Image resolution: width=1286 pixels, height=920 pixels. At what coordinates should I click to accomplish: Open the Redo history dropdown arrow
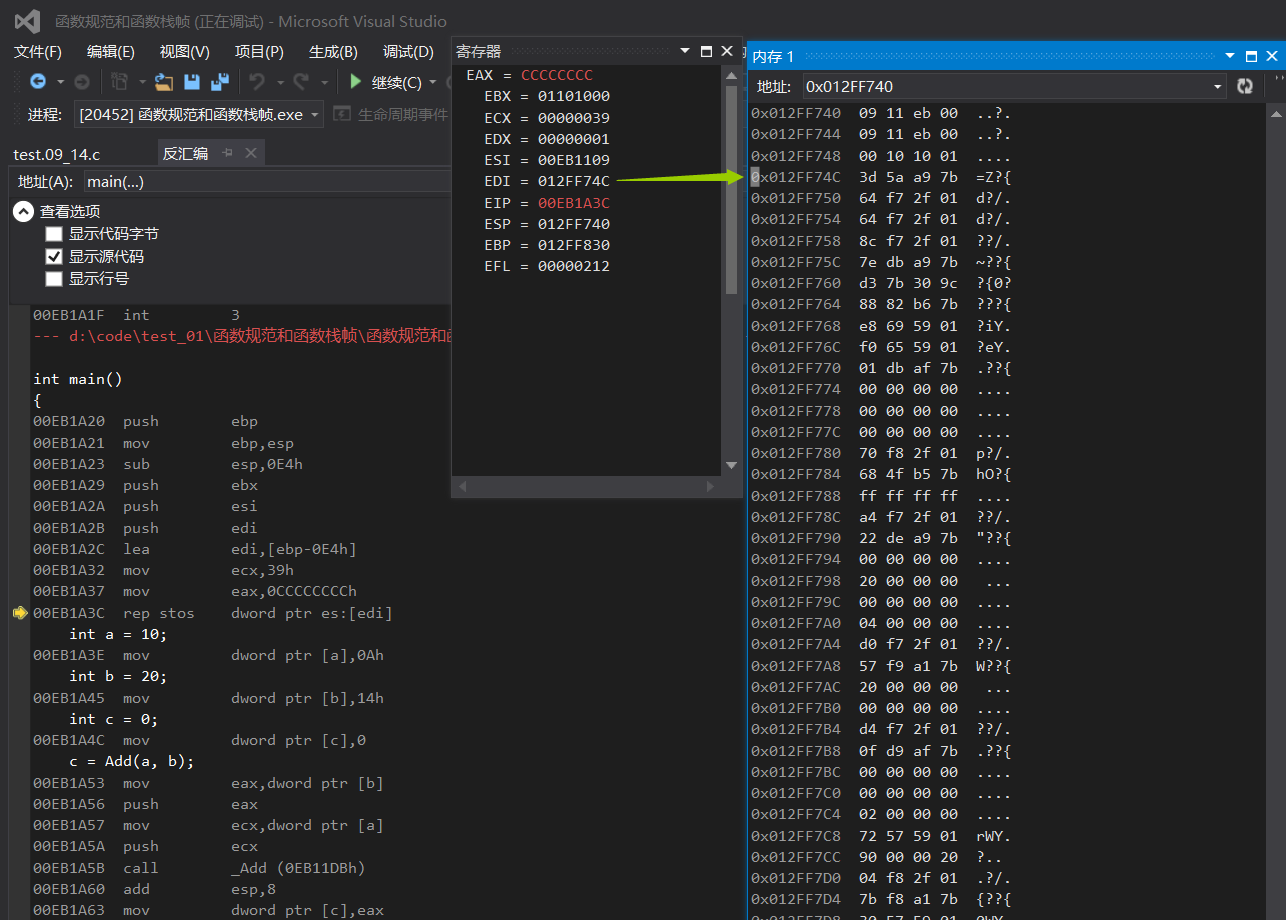[324, 82]
